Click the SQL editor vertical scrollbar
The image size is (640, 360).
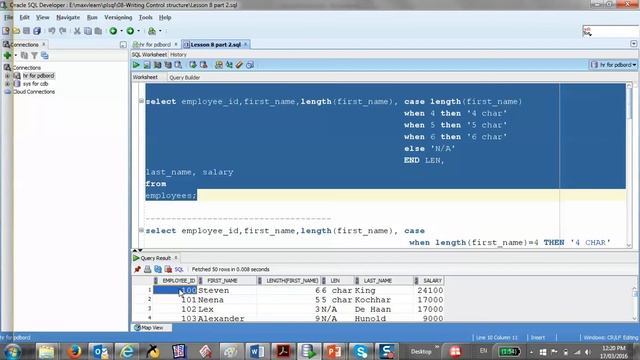629,164
